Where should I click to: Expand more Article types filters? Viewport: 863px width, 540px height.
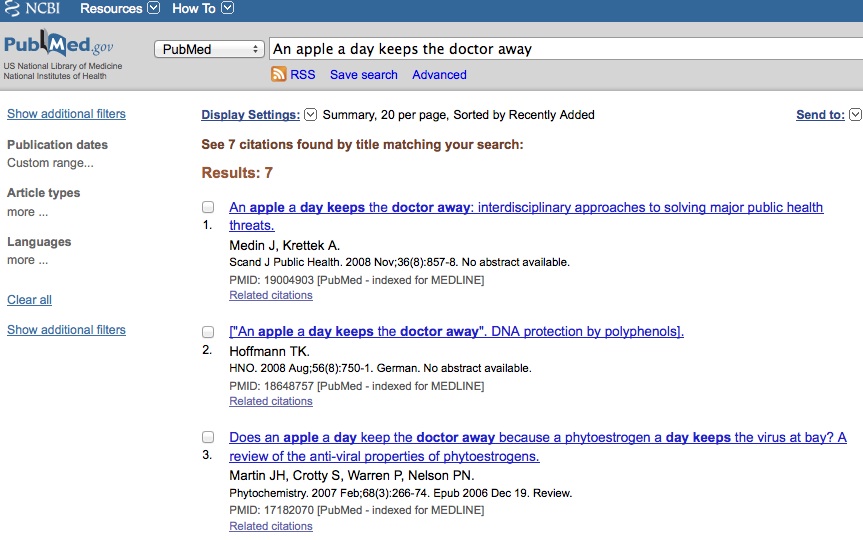[x=28, y=212]
